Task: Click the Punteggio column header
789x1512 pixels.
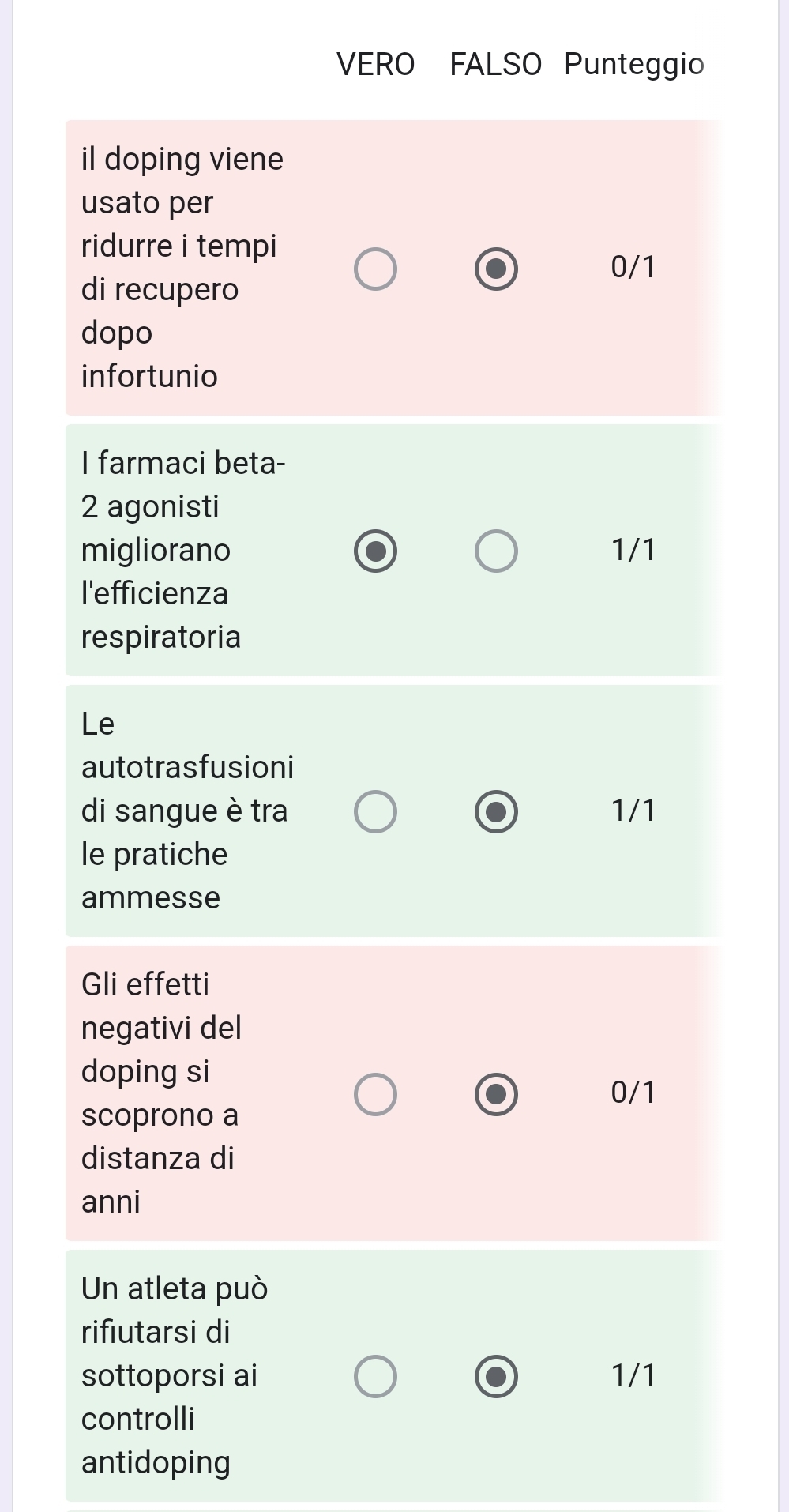Action: tap(633, 64)
